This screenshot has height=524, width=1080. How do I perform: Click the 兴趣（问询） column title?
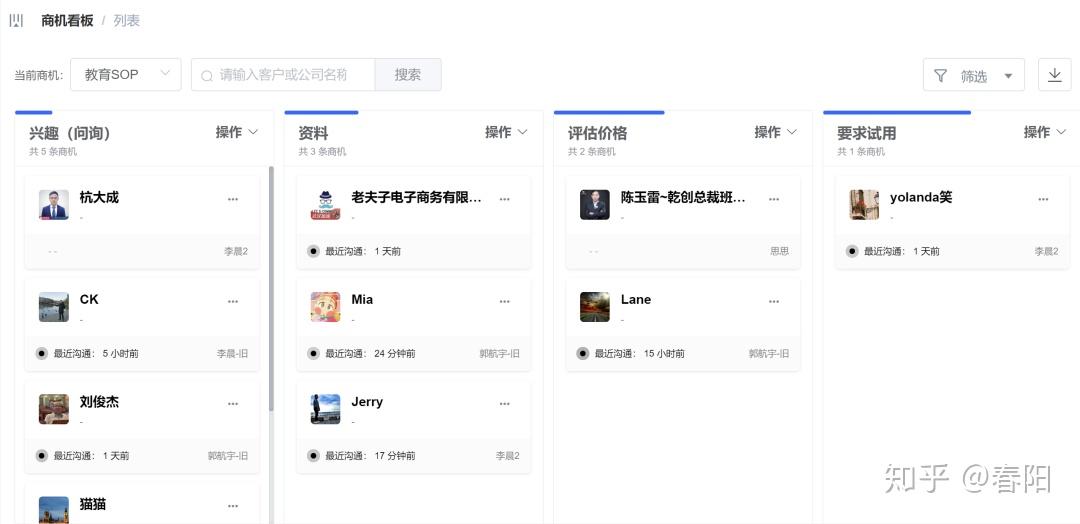pyautogui.click(x=70, y=133)
